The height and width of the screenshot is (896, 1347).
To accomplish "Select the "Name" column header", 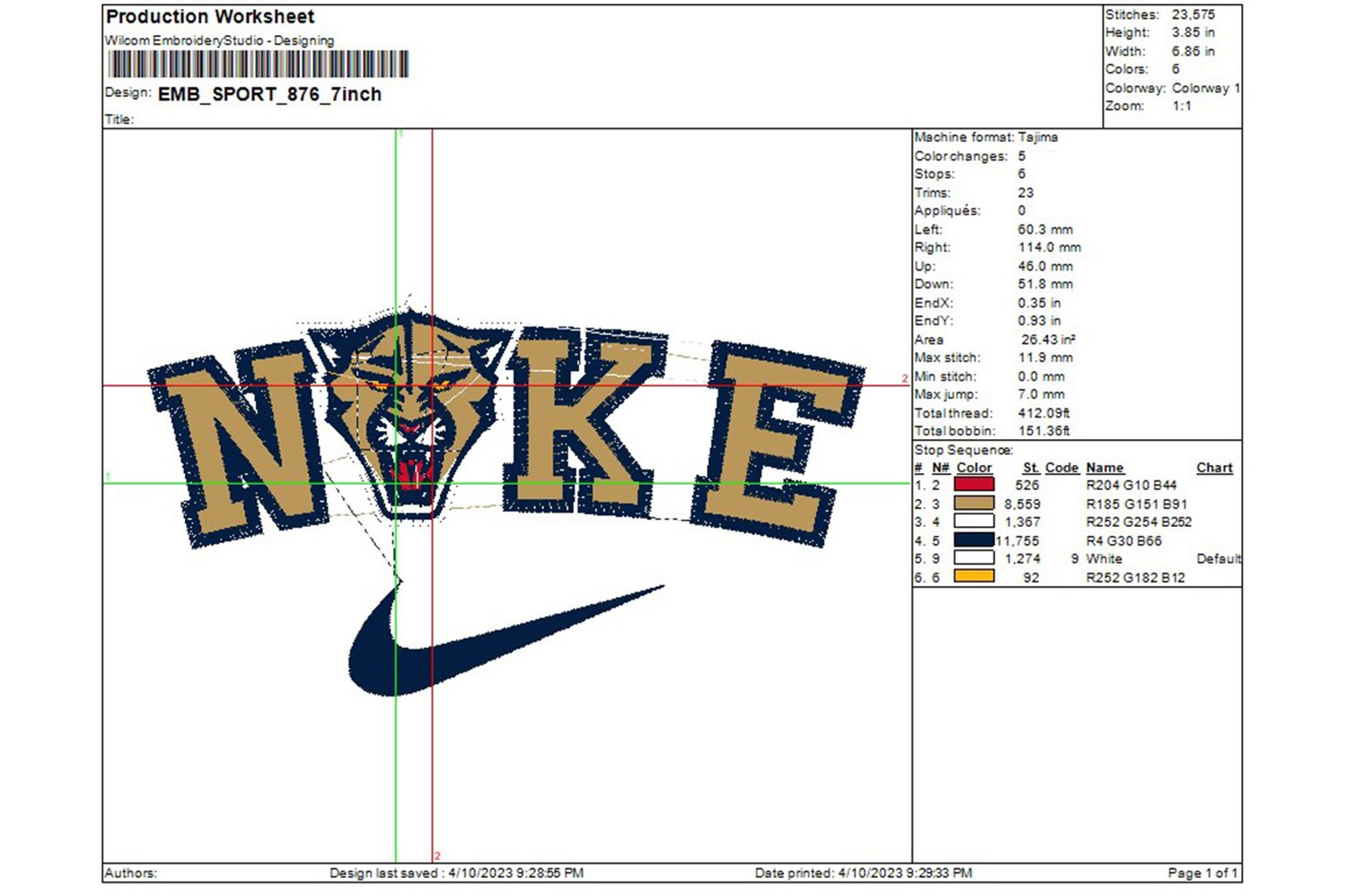I will point(1105,468).
